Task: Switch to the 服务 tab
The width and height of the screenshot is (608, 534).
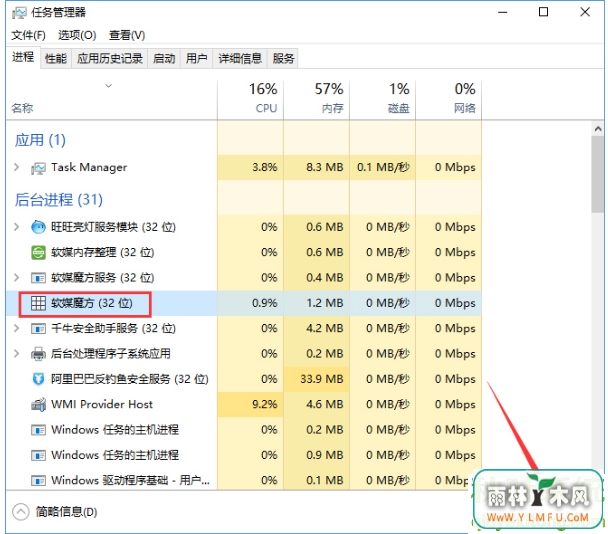Action: pos(283,59)
